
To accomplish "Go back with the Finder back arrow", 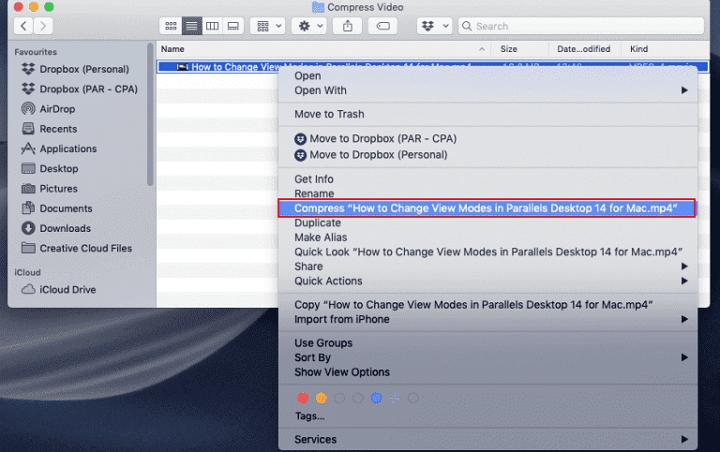I will [x=23, y=26].
